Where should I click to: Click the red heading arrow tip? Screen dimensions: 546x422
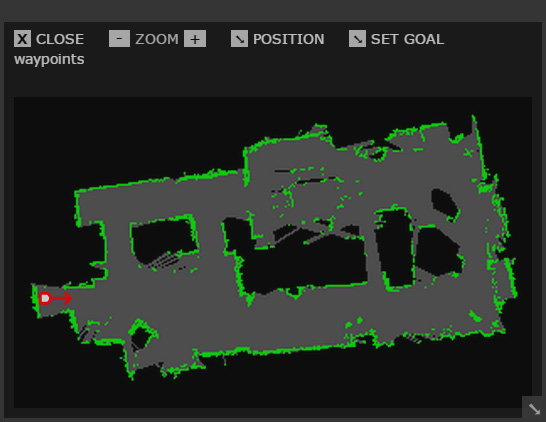[x=69, y=298]
